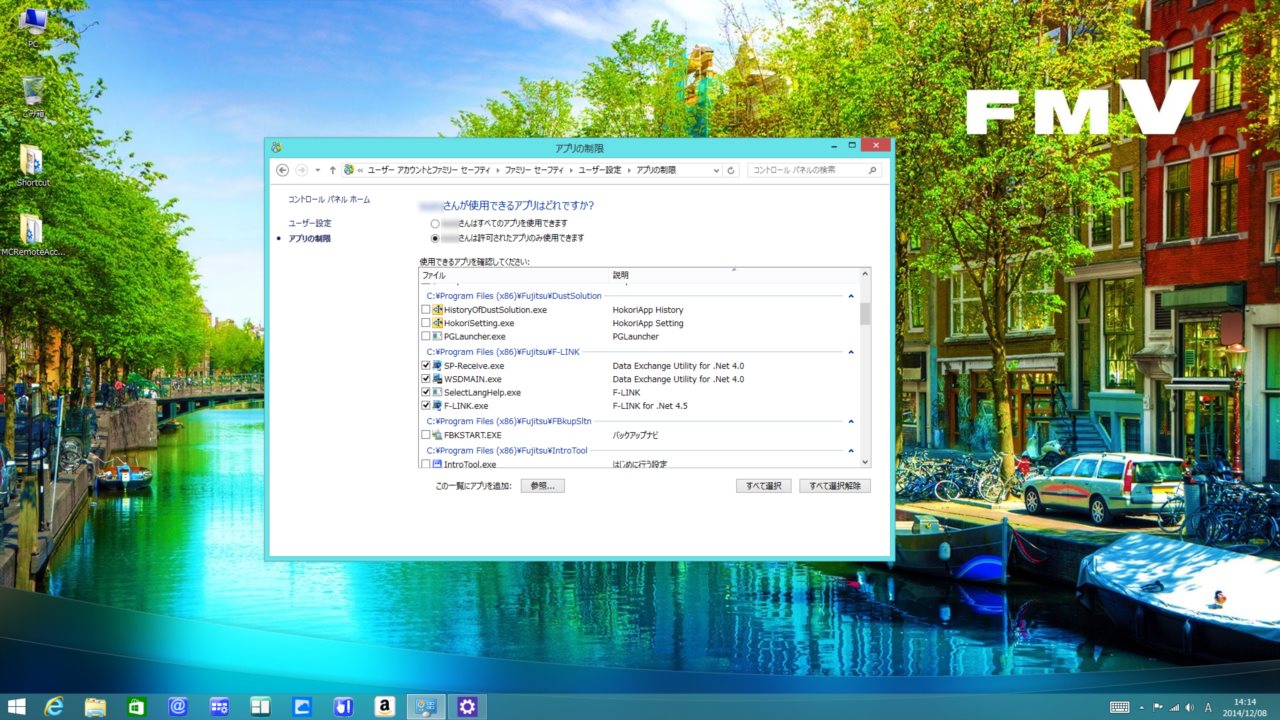Open the address bar history dropdown
The image size is (1280, 720).
pos(715,170)
